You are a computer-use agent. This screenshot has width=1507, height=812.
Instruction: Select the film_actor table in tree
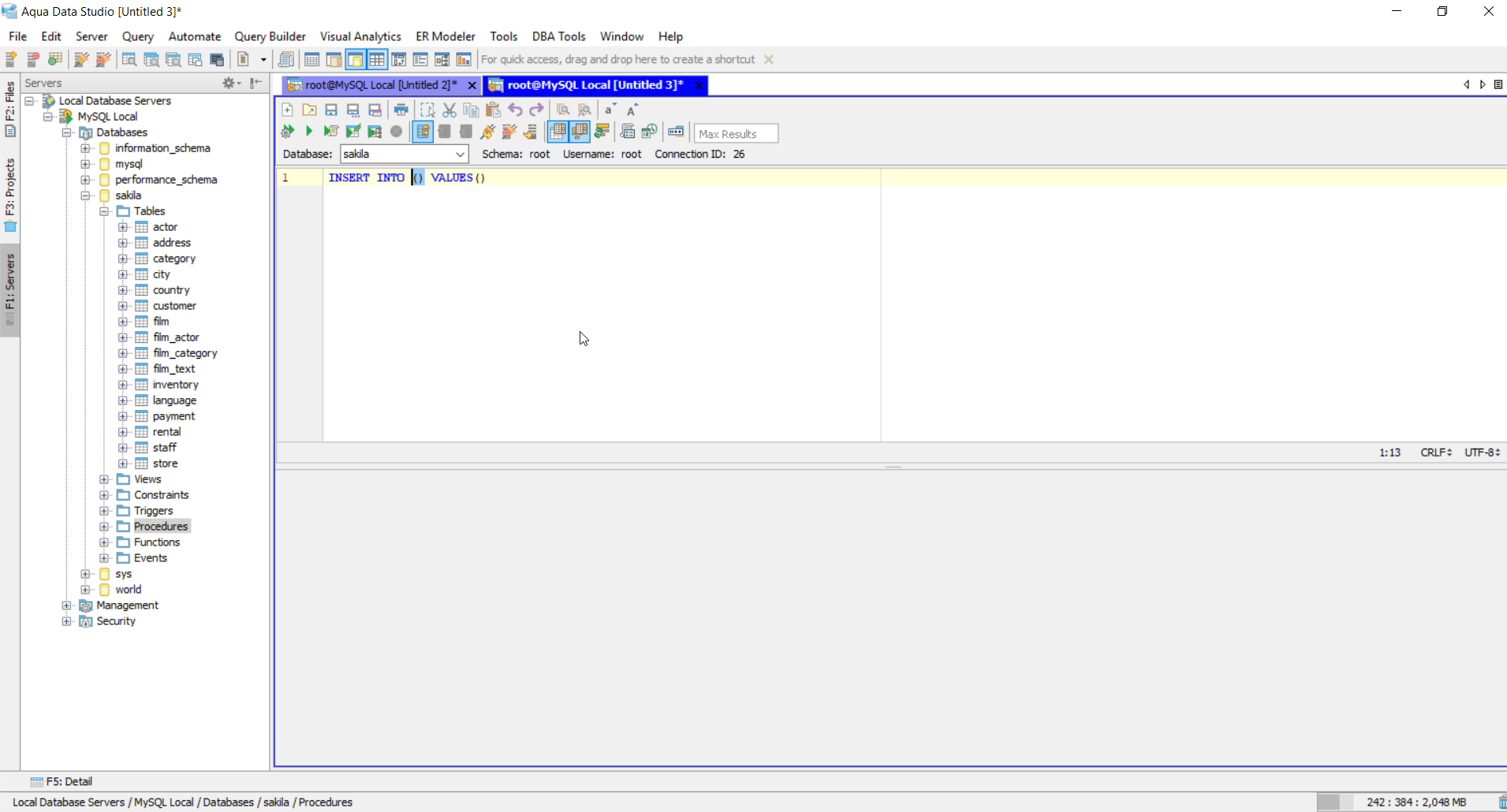coord(176,337)
